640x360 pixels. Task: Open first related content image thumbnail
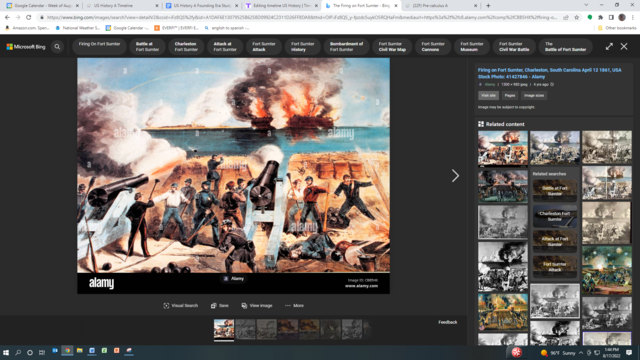click(x=503, y=149)
